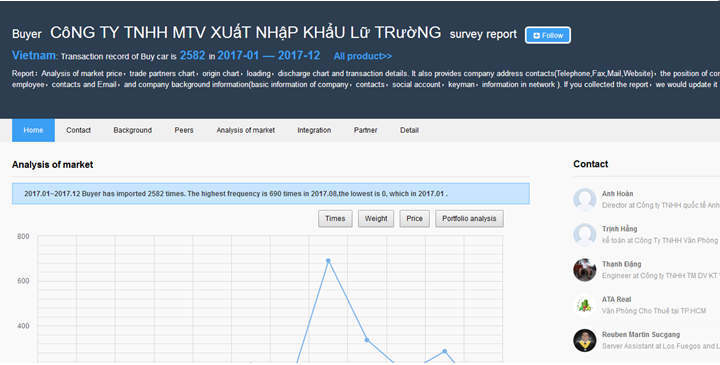Switch chart to Price view
This screenshot has width=720, height=365.
(414, 219)
